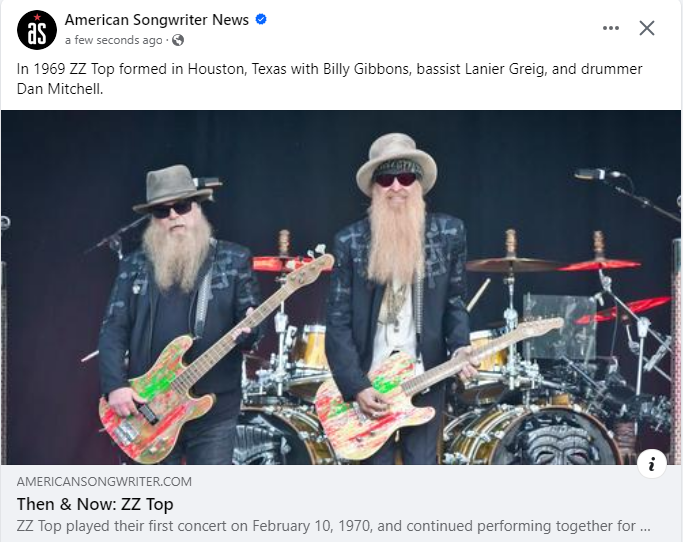Click the right guitarist's long beard
Image resolution: width=683 pixels, height=542 pixels.
coord(396,235)
